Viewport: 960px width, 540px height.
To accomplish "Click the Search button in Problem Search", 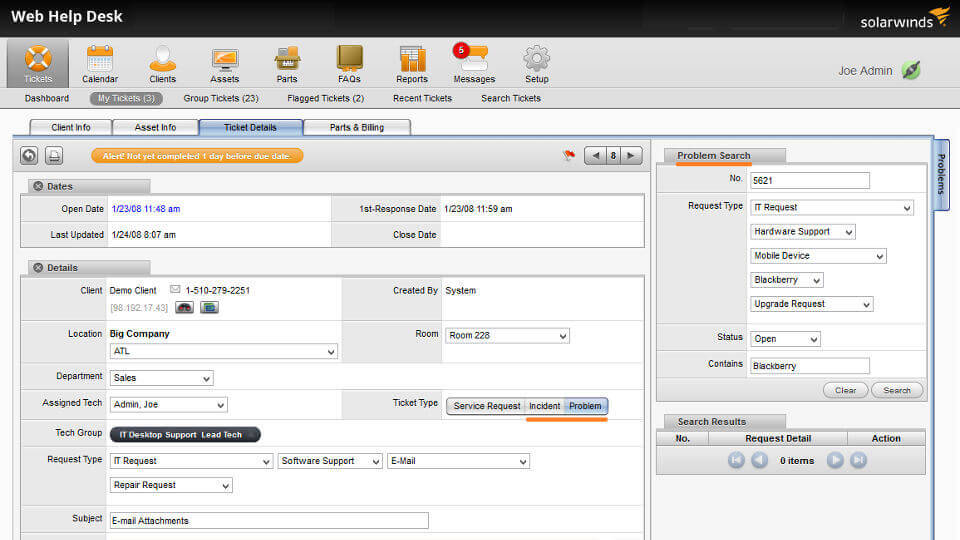I will (897, 390).
